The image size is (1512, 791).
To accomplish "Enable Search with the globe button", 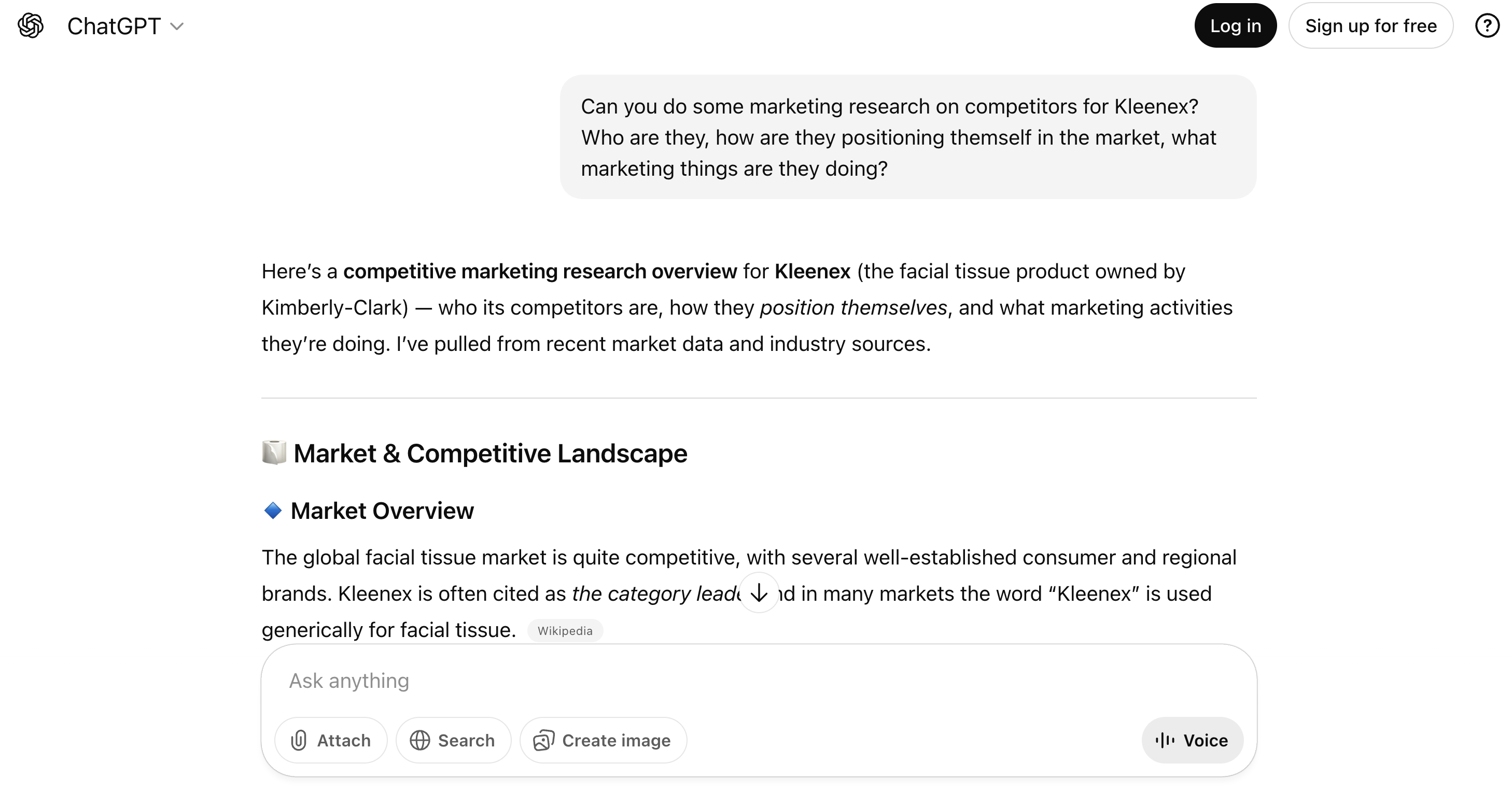I will click(453, 741).
